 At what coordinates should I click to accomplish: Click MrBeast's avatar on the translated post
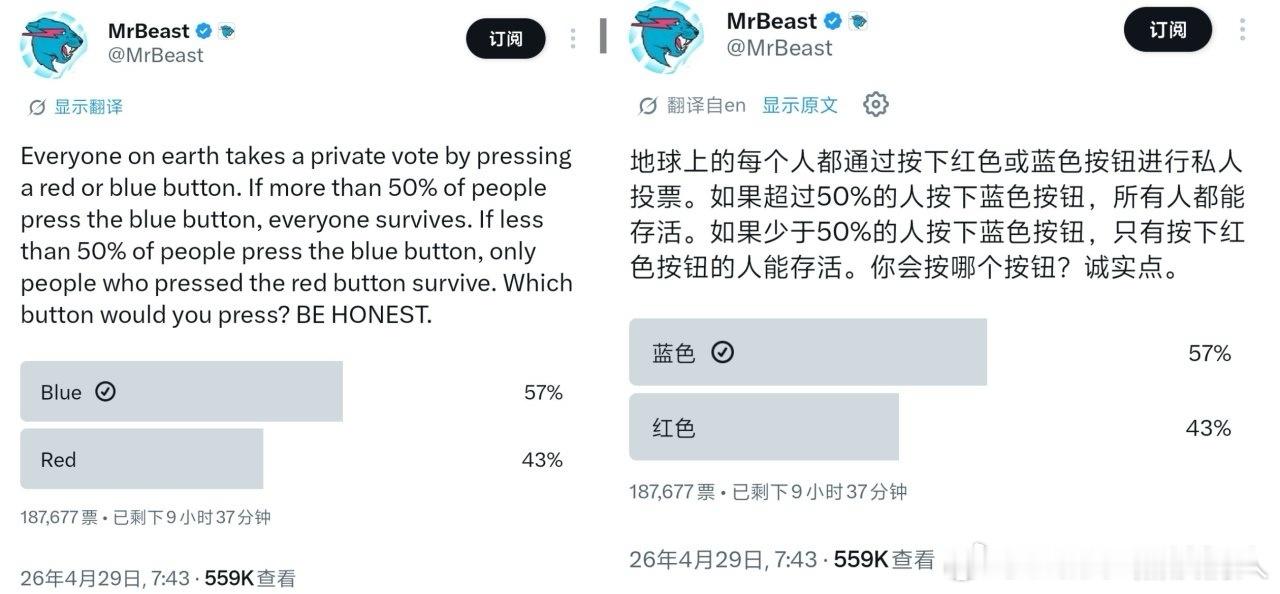click(665, 38)
